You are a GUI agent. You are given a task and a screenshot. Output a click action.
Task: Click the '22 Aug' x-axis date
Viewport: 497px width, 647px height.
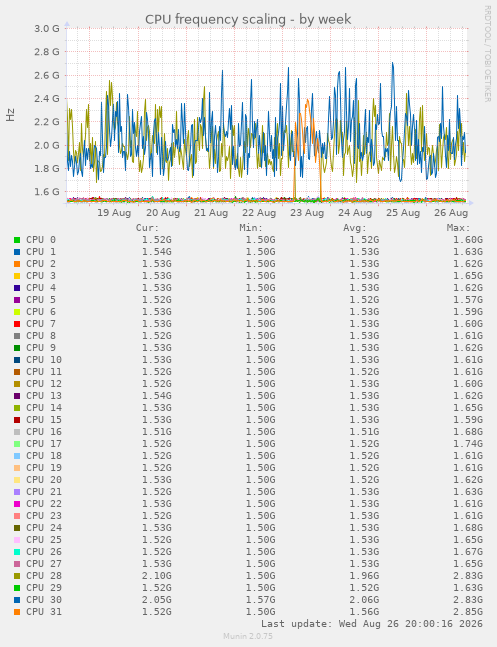pos(259,213)
